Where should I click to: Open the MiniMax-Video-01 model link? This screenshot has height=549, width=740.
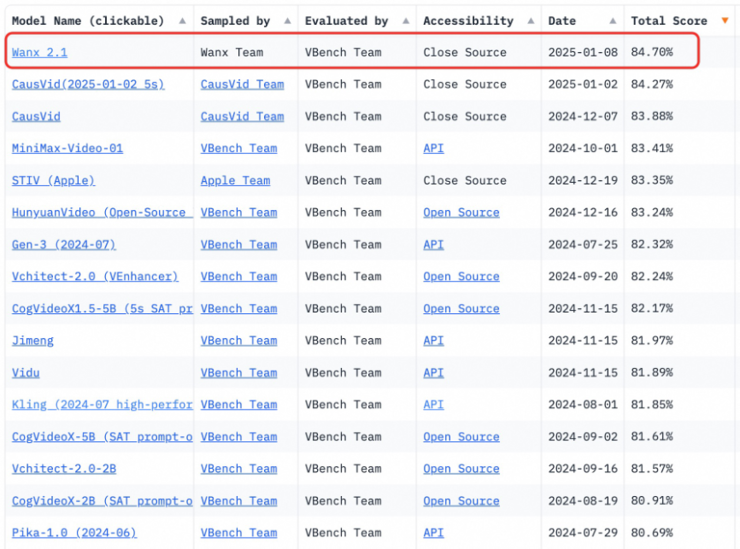67,148
